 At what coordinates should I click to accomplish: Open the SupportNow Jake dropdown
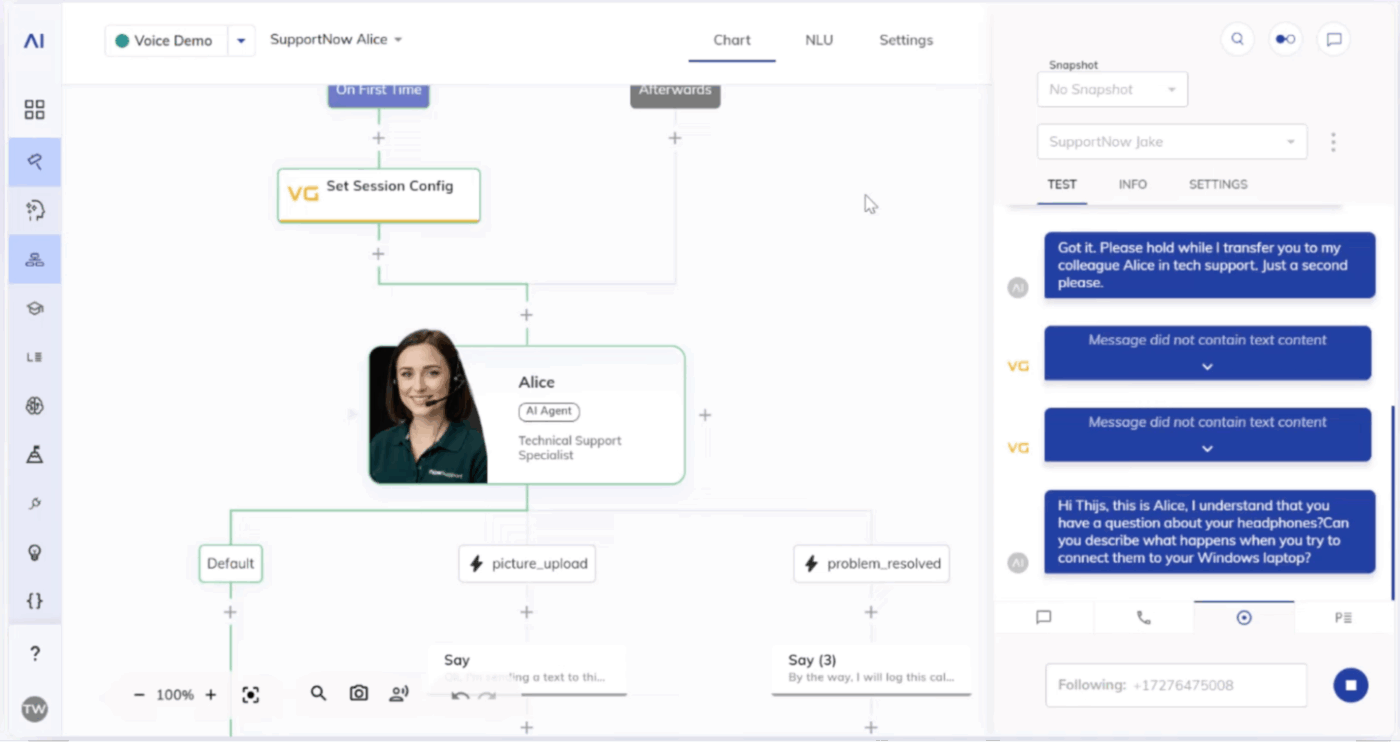tap(1170, 141)
